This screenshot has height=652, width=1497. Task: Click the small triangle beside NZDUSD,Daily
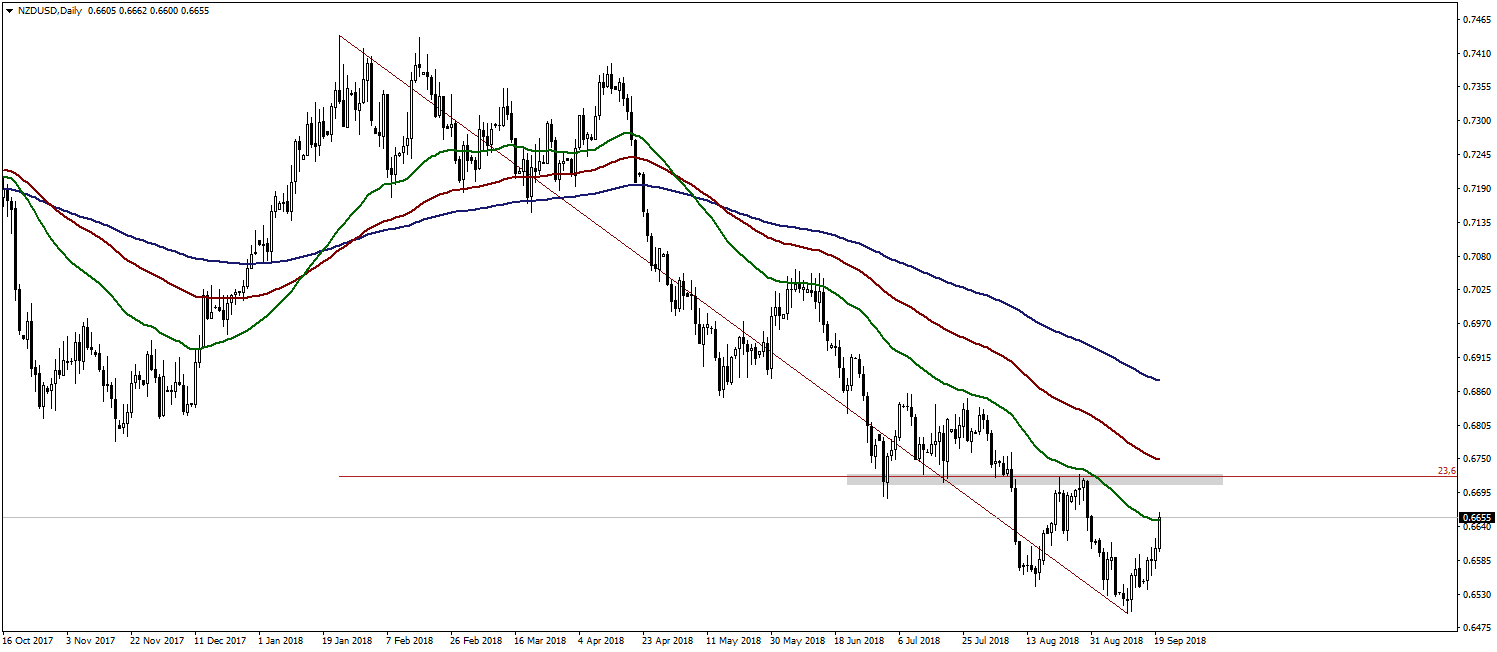tap(9, 10)
